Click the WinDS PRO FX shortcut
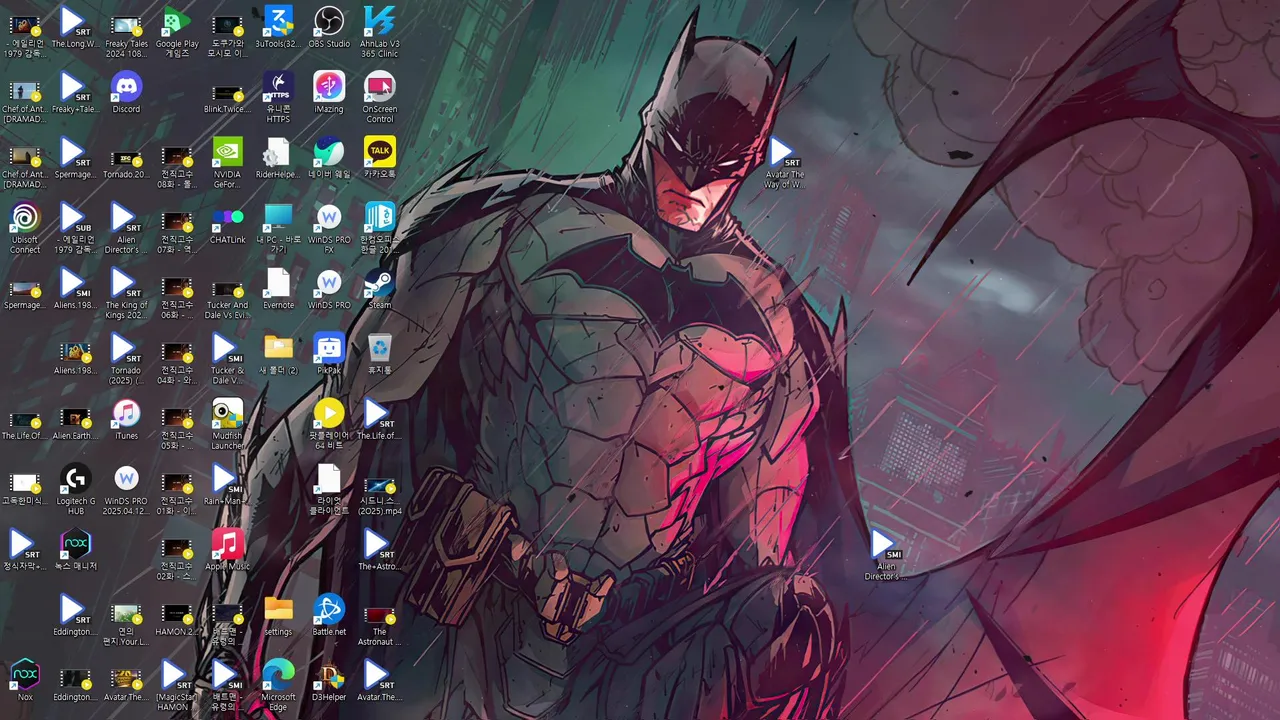The image size is (1280, 720). click(329, 228)
